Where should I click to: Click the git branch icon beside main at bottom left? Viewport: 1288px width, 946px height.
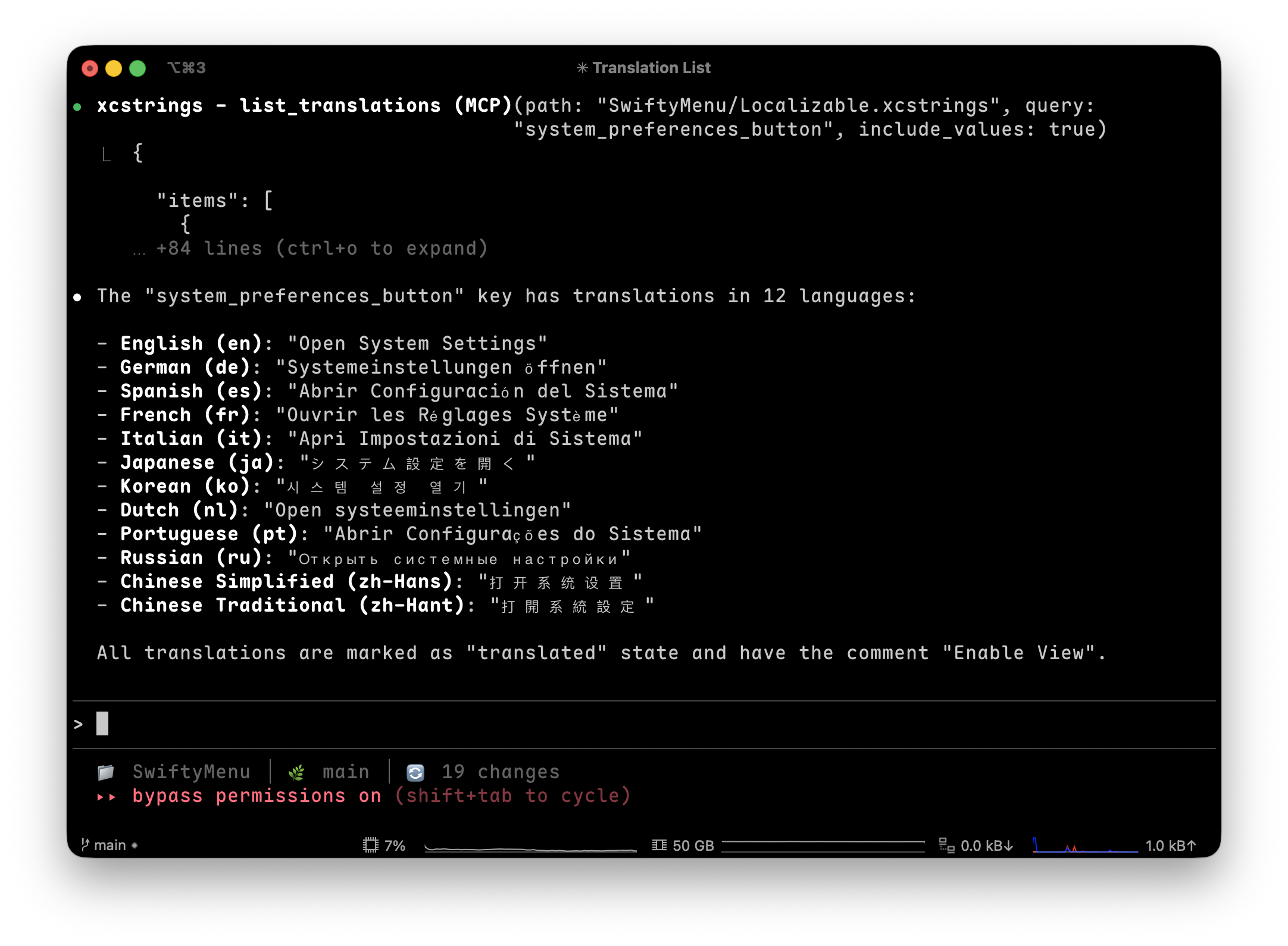point(85,844)
